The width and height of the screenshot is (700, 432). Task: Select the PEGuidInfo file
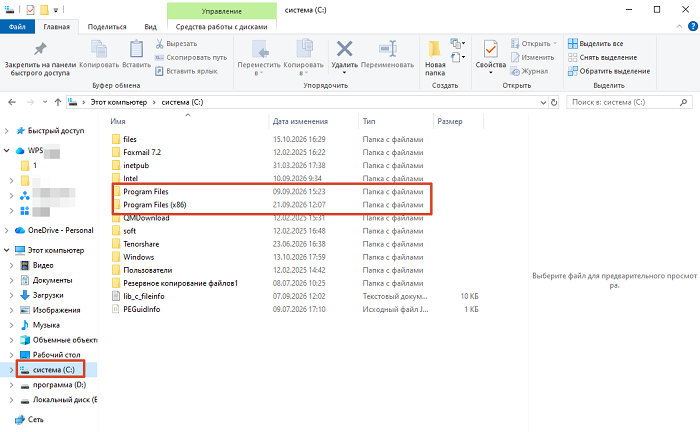pyautogui.click(x=141, y=309)
